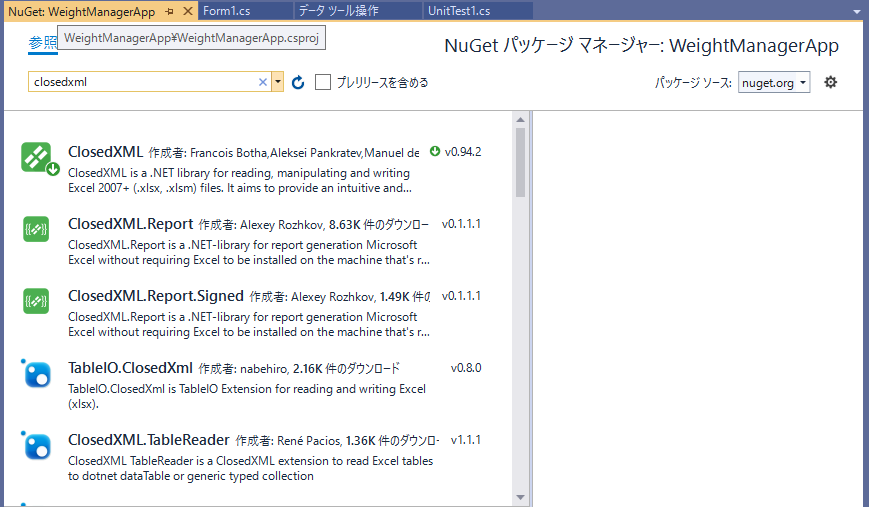Click the author text nabehiro
This screenshot has height=507, width=869.
pos(264,369)
